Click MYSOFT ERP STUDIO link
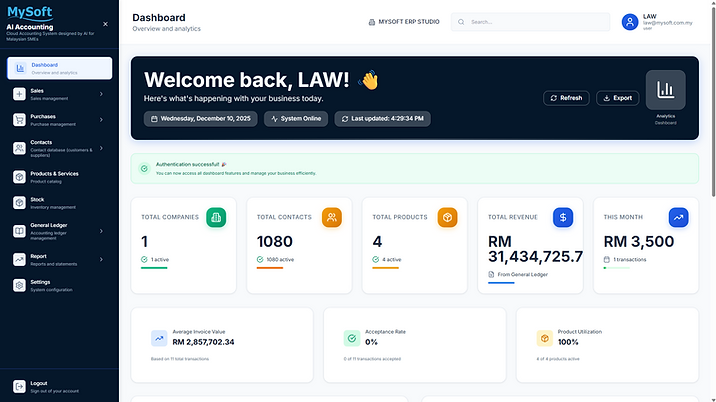716x402 pixels. 404,22
